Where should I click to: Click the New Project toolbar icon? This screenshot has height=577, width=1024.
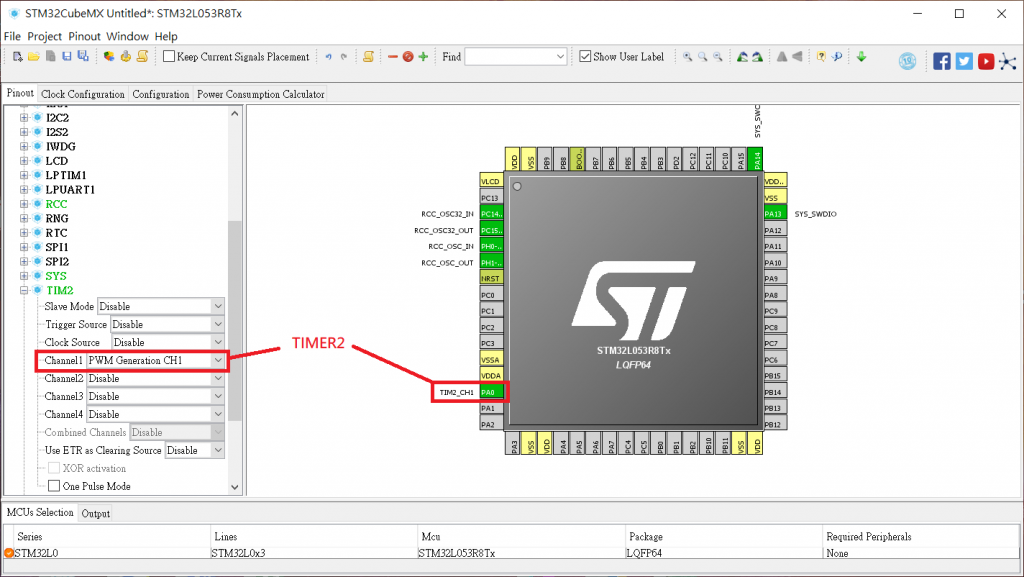coord(18,57)
